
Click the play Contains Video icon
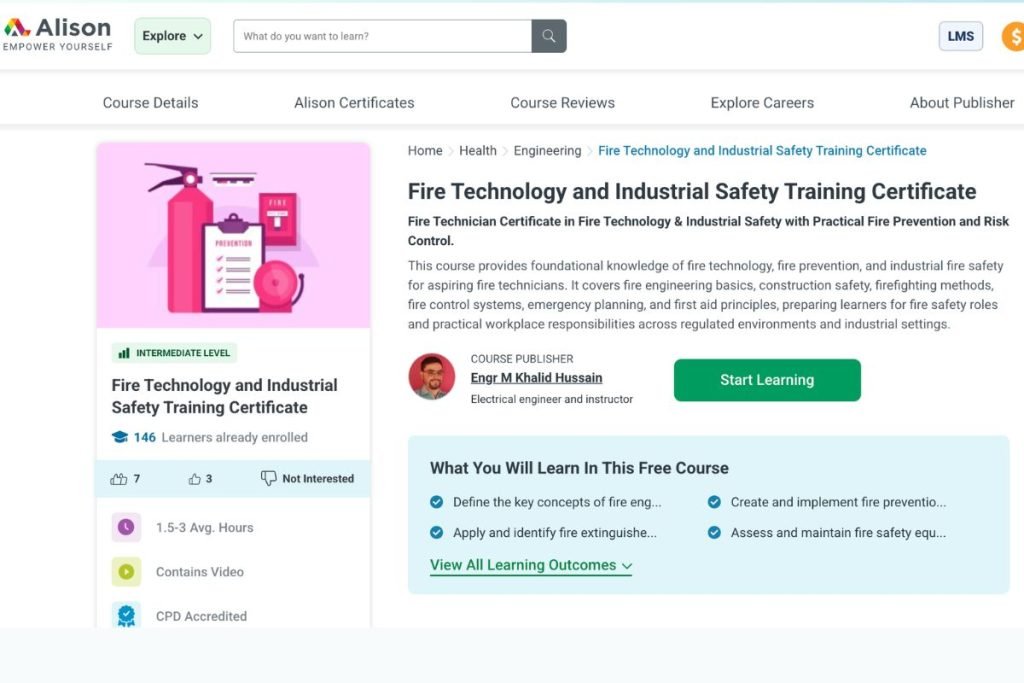[126, 571]
